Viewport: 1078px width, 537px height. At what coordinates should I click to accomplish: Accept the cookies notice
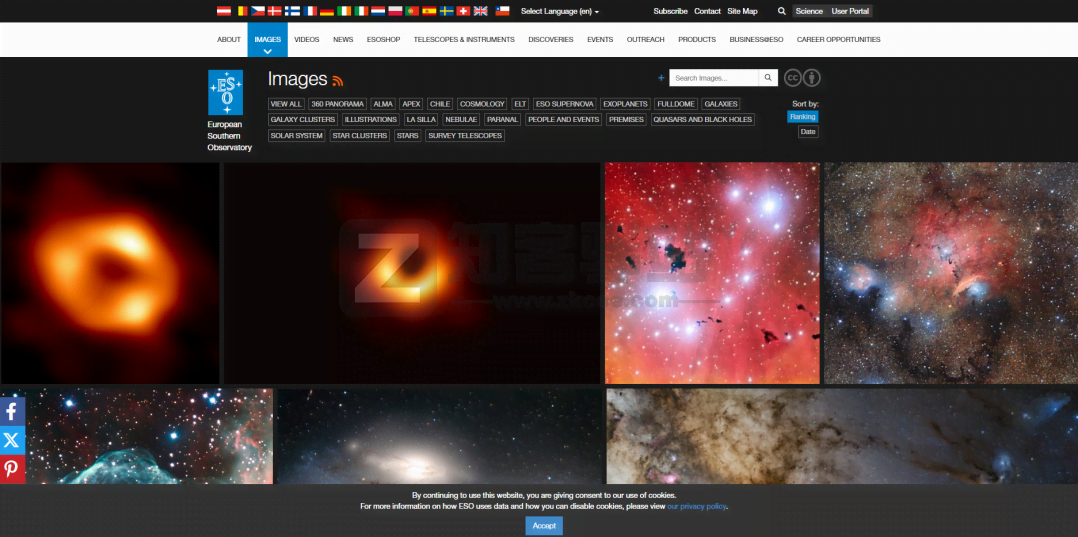[544, 525]
